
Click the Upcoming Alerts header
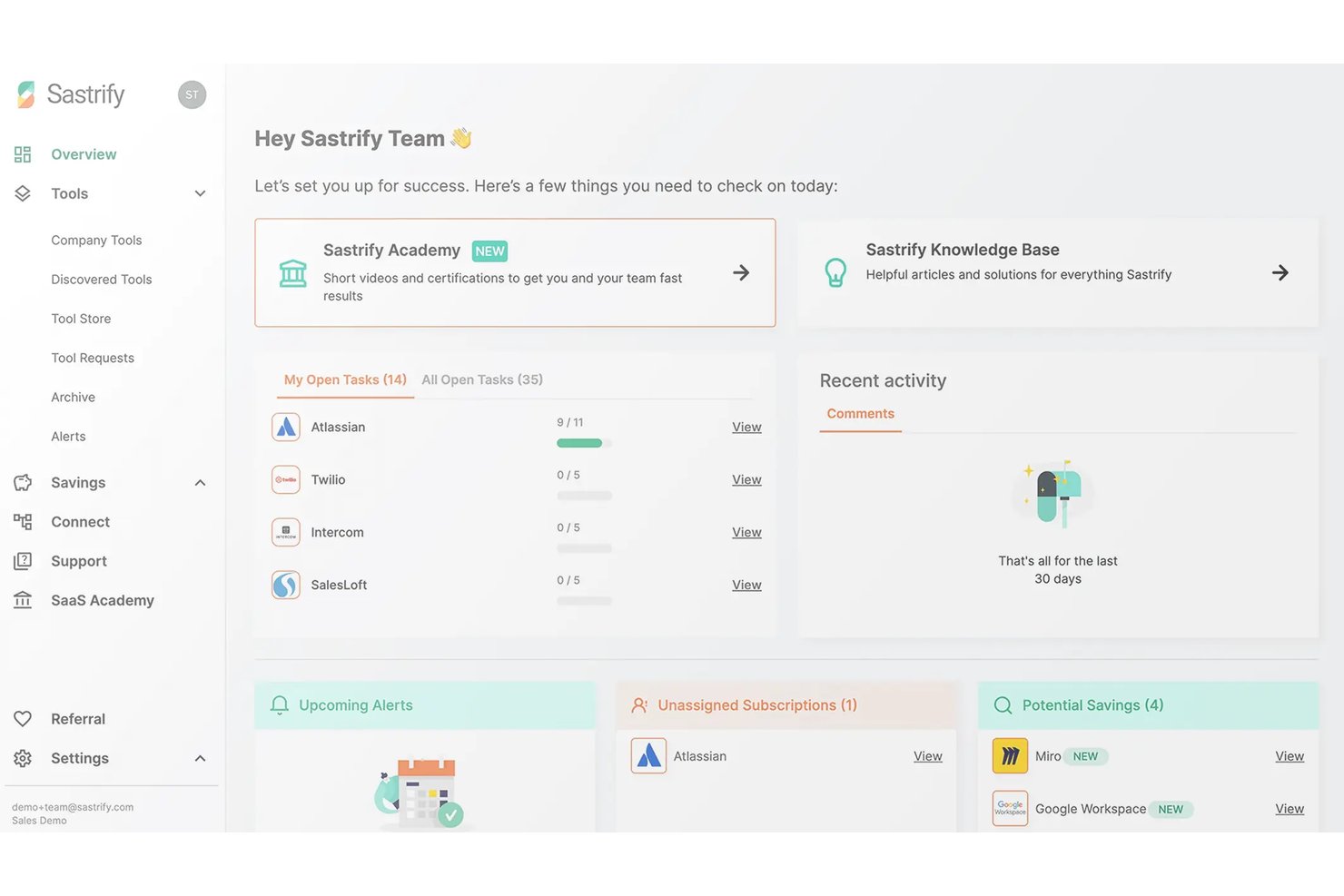tap(425, 705)
